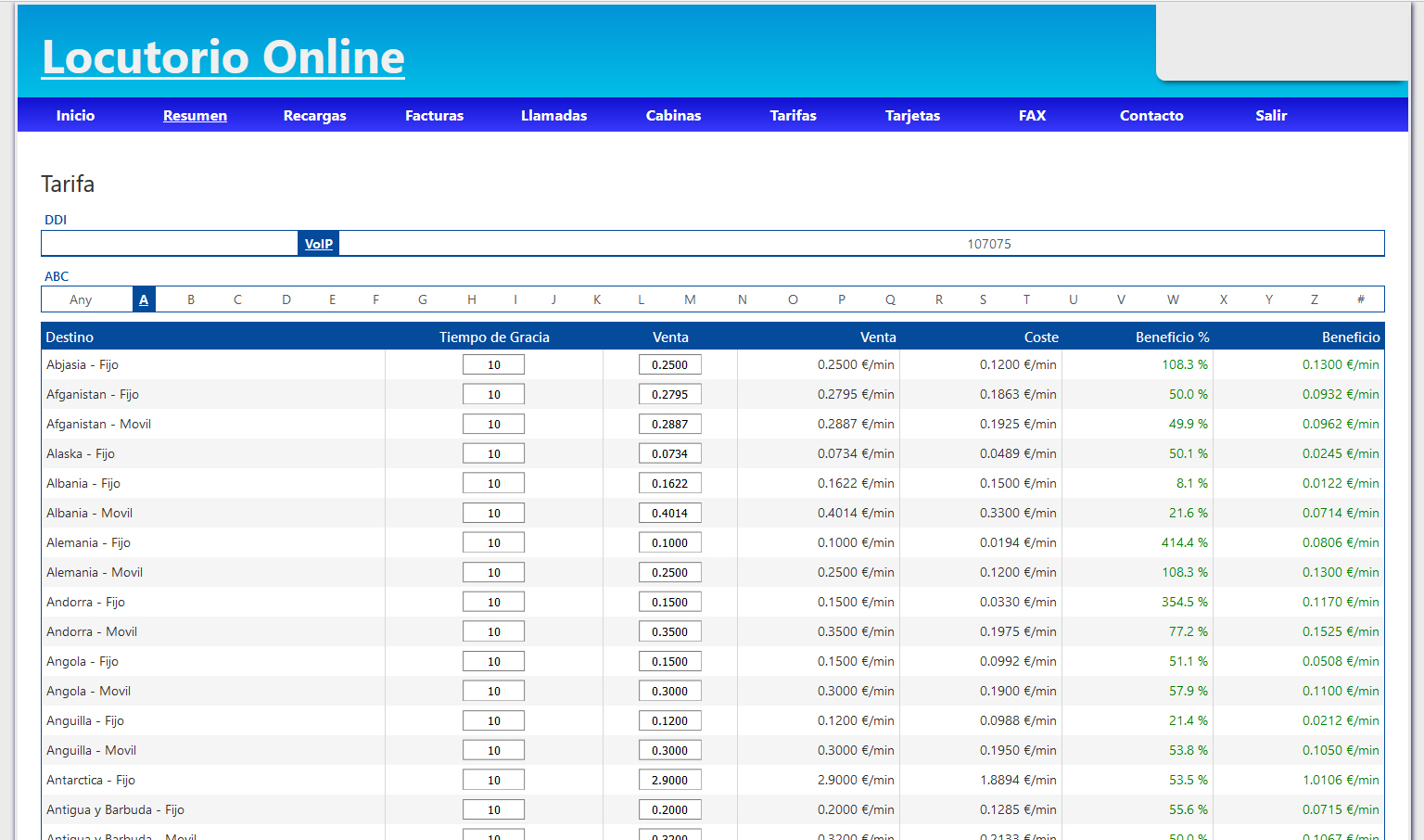Select the Tiempo de Gracia column header
1424x840 pixels.
494,337
